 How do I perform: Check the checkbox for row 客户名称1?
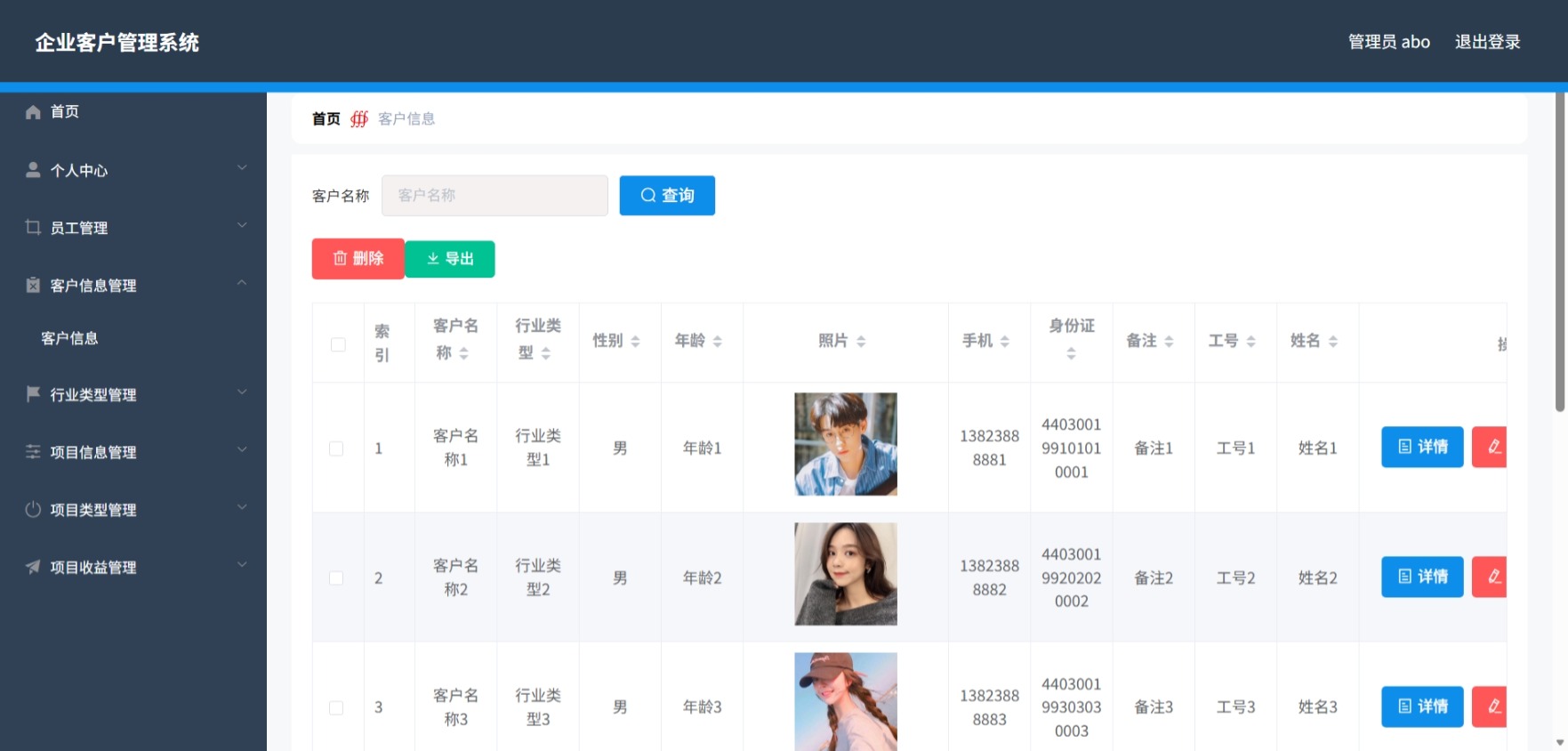pos(336,448)
